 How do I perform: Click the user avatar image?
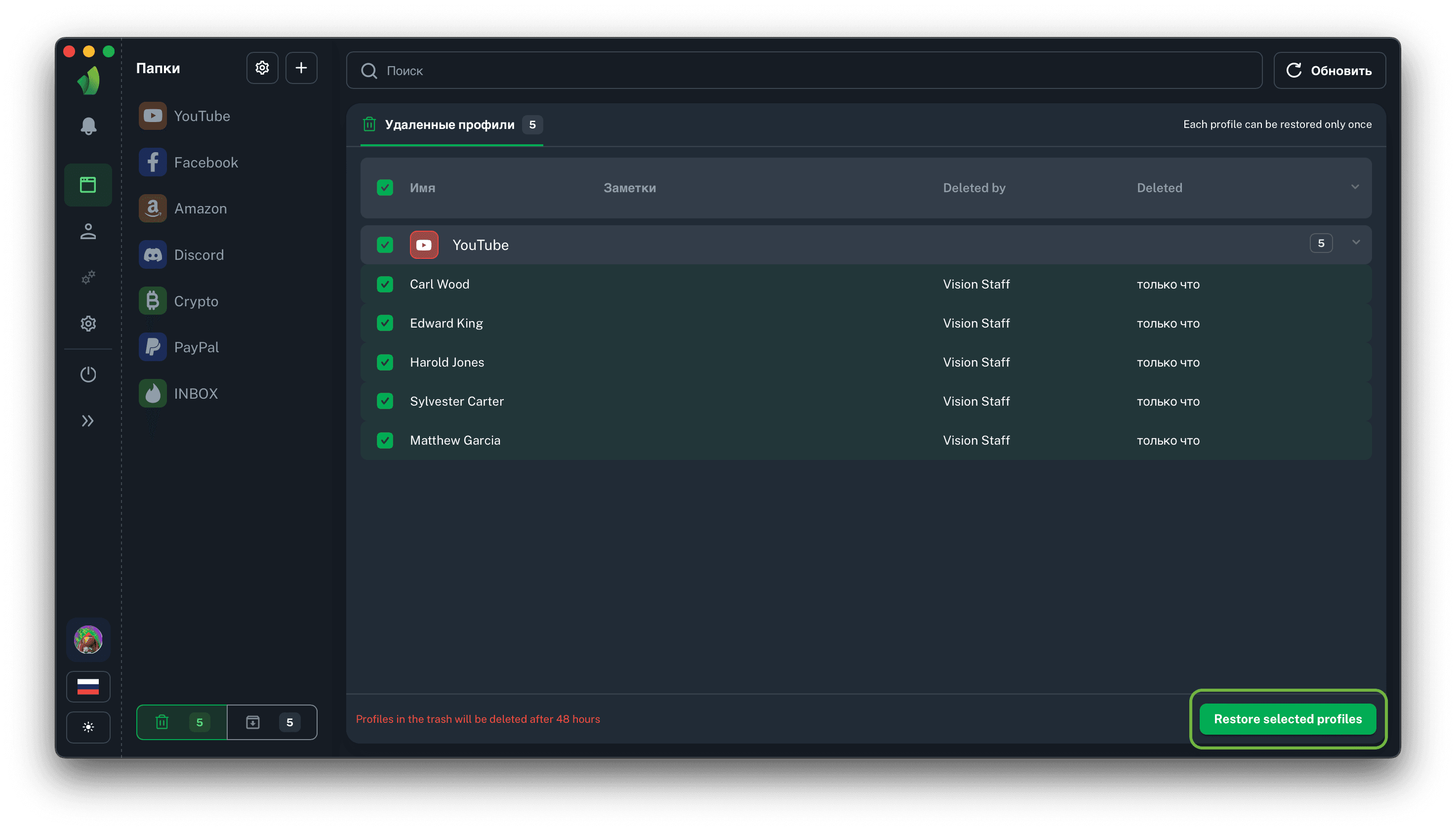point(88,639)
